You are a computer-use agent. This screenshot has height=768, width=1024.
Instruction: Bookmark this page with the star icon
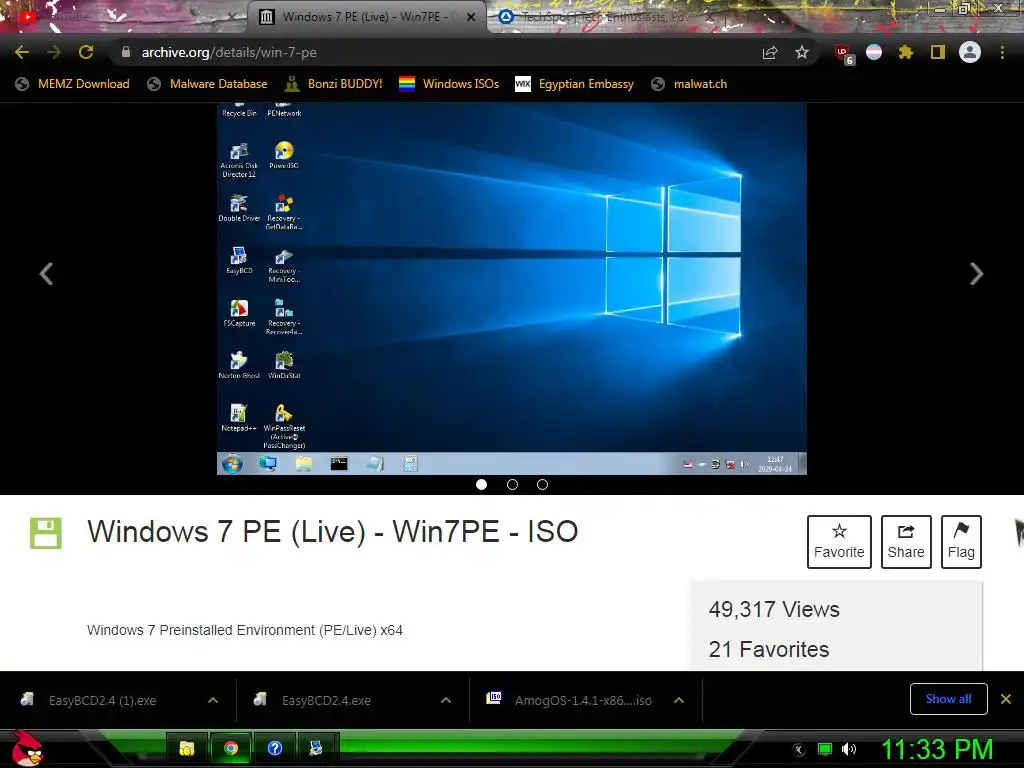(x=802, y=52)
